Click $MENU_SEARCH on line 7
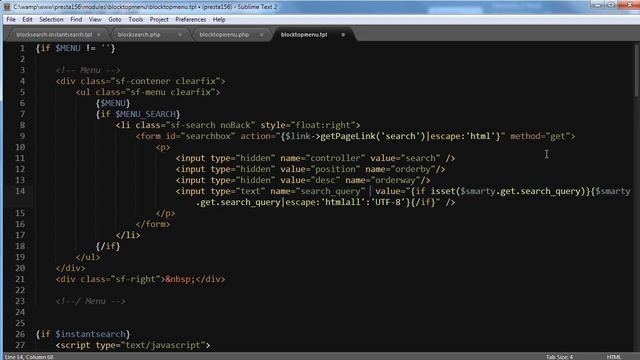 pyautogui.click(x=145, y=114)
